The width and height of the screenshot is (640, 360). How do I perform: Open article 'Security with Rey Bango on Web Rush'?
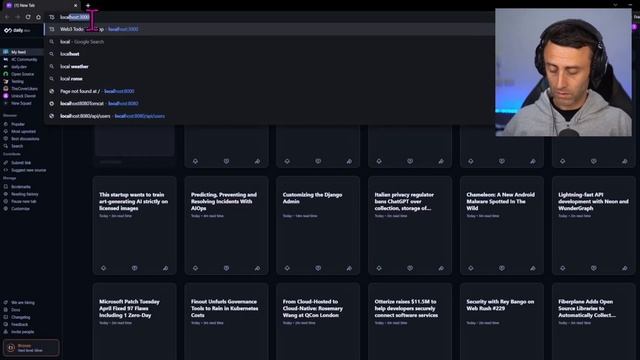point(500,305)
